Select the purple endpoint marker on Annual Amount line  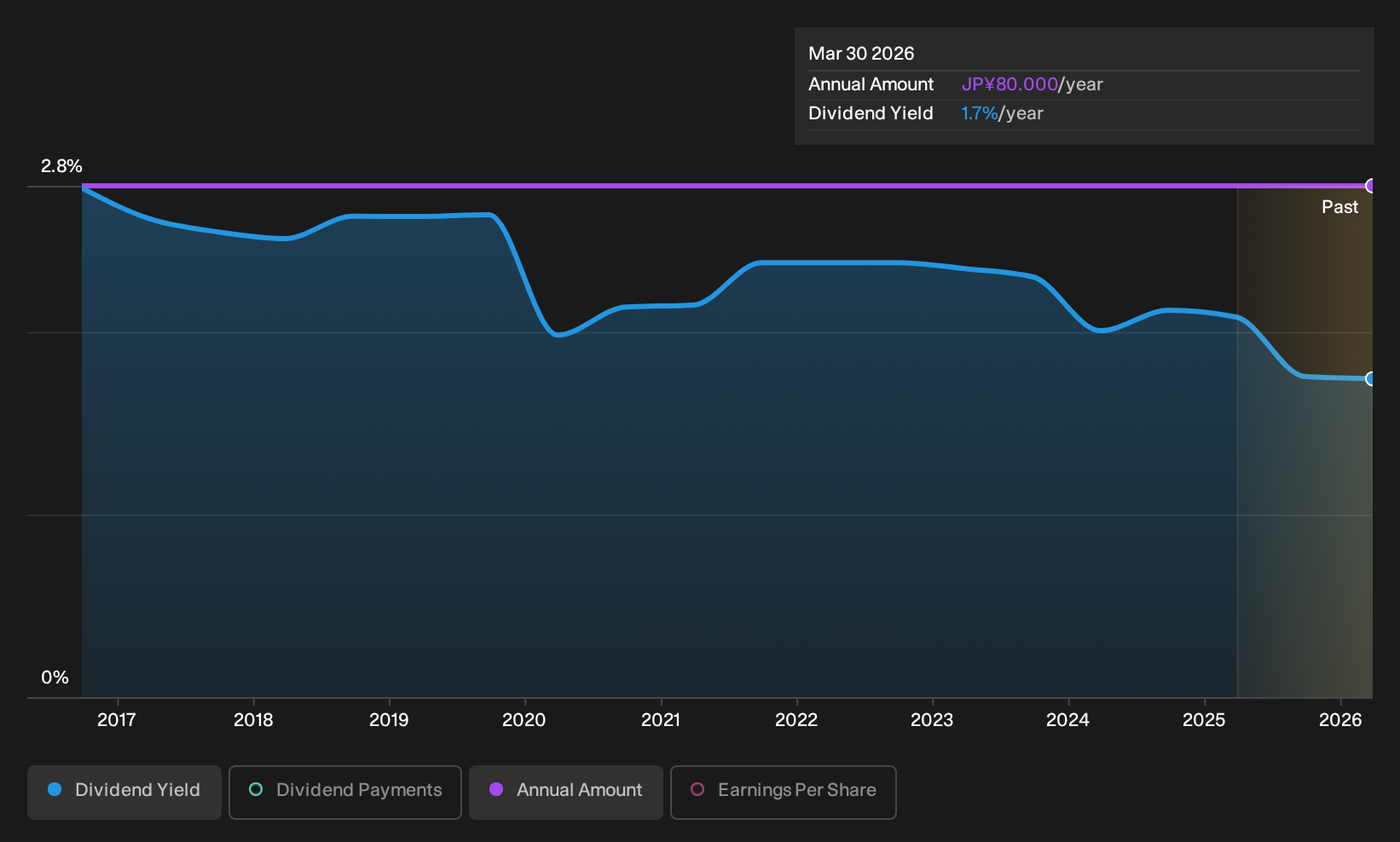click(1371, 186)
